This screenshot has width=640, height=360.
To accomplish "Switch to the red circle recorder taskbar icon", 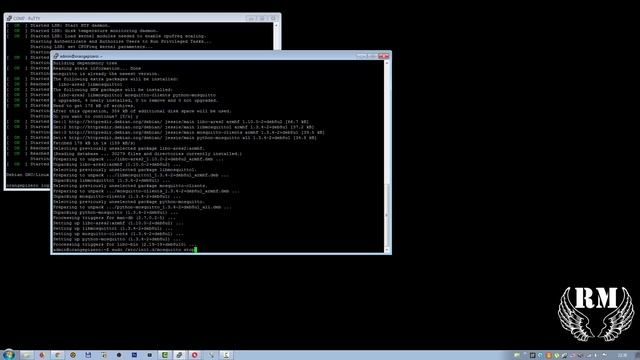I will tap(195, 355).
